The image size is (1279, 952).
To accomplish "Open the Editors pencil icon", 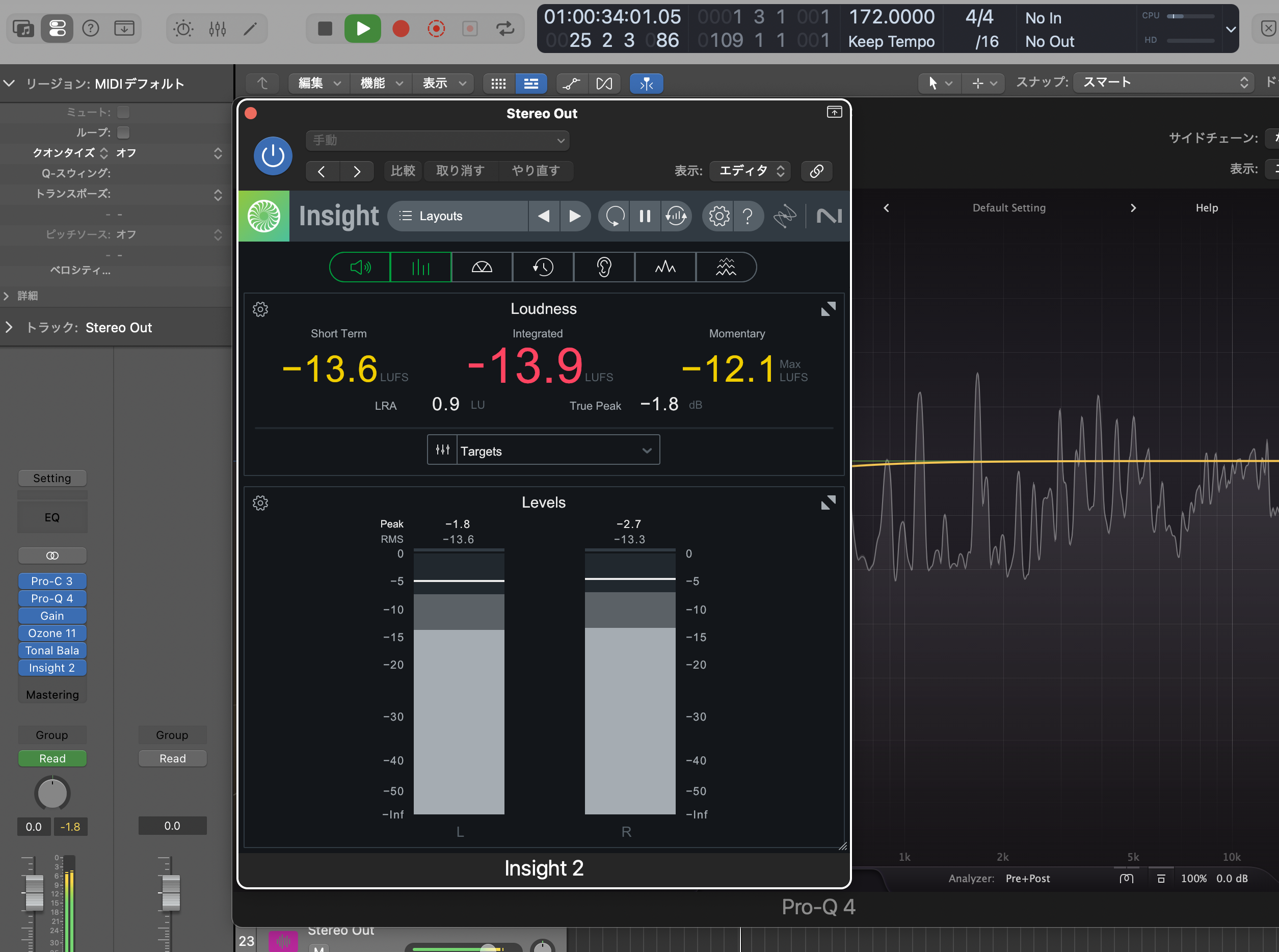I will point(250,28).
